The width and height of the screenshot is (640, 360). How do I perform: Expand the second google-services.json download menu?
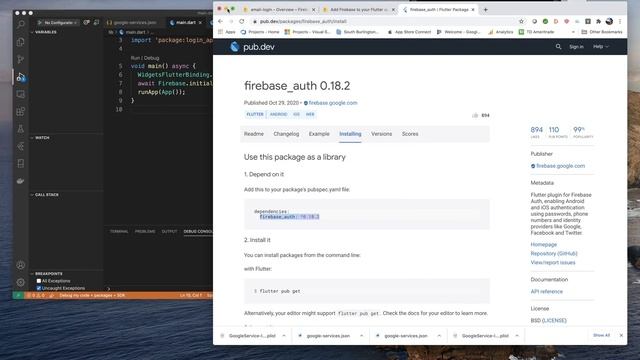tap(439, 336)
